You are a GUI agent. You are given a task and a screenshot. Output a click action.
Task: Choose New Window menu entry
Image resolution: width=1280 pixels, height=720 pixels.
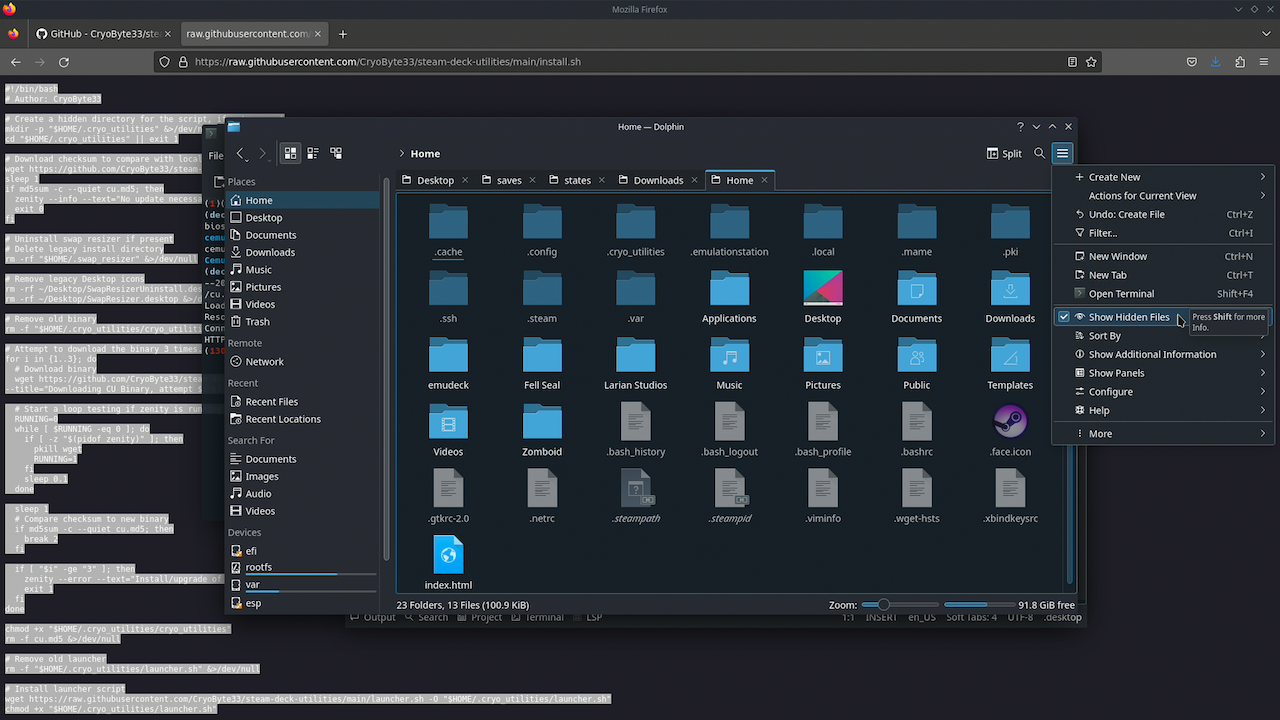click(1163, 257)
